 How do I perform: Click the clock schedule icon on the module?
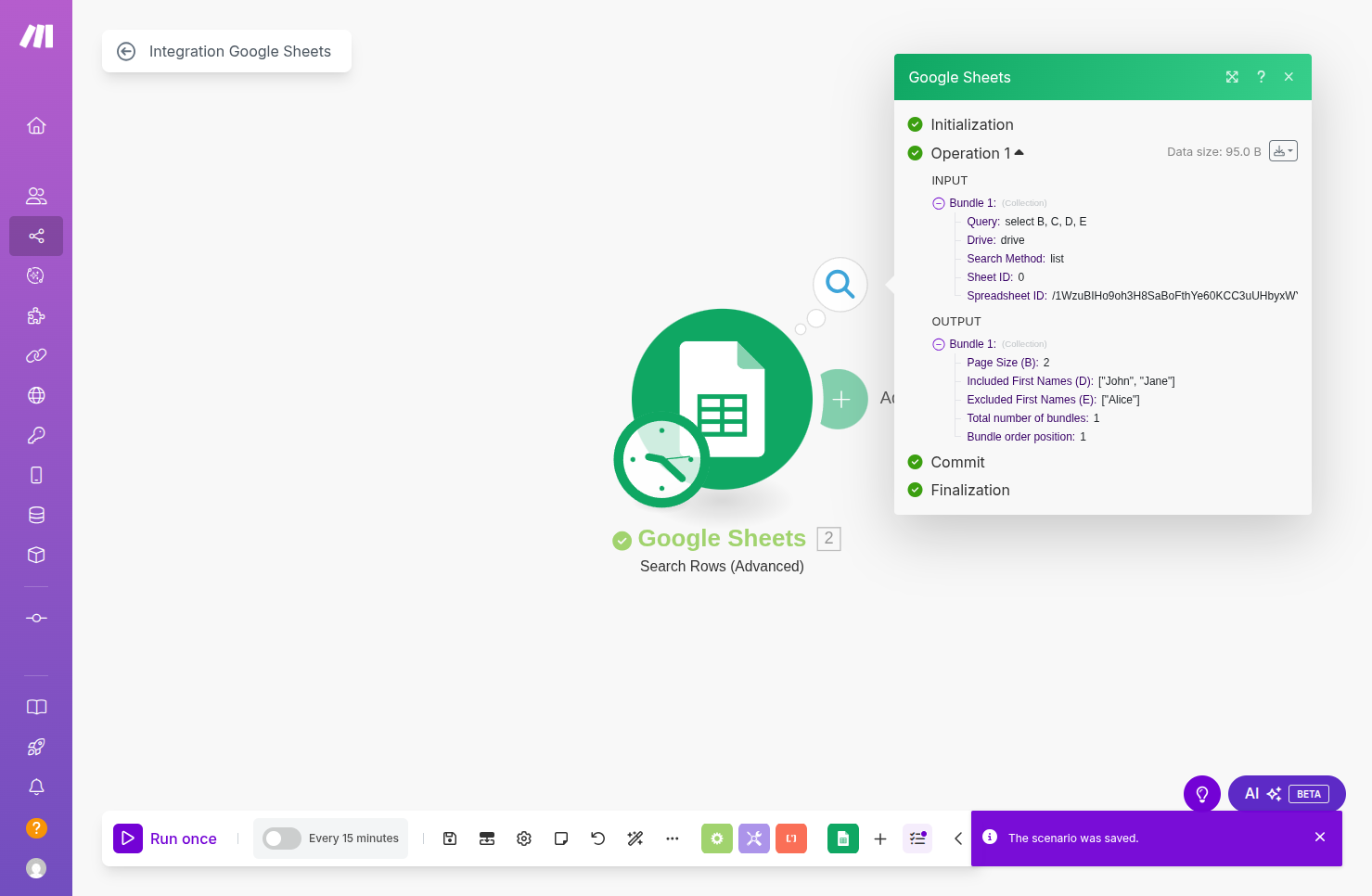tap(661, 461)
